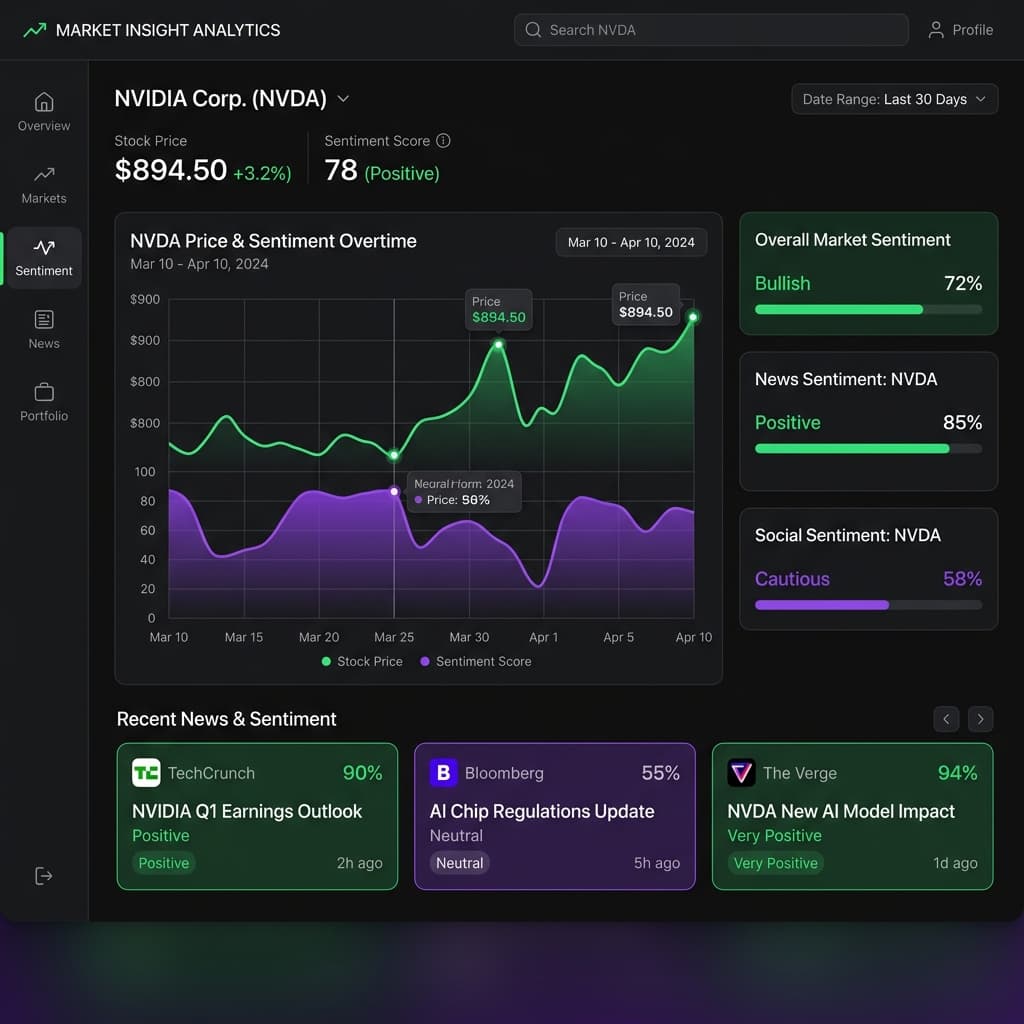Click the Mar 15 axis label
Viewport: 1024px width, 1024px height.
244,637
